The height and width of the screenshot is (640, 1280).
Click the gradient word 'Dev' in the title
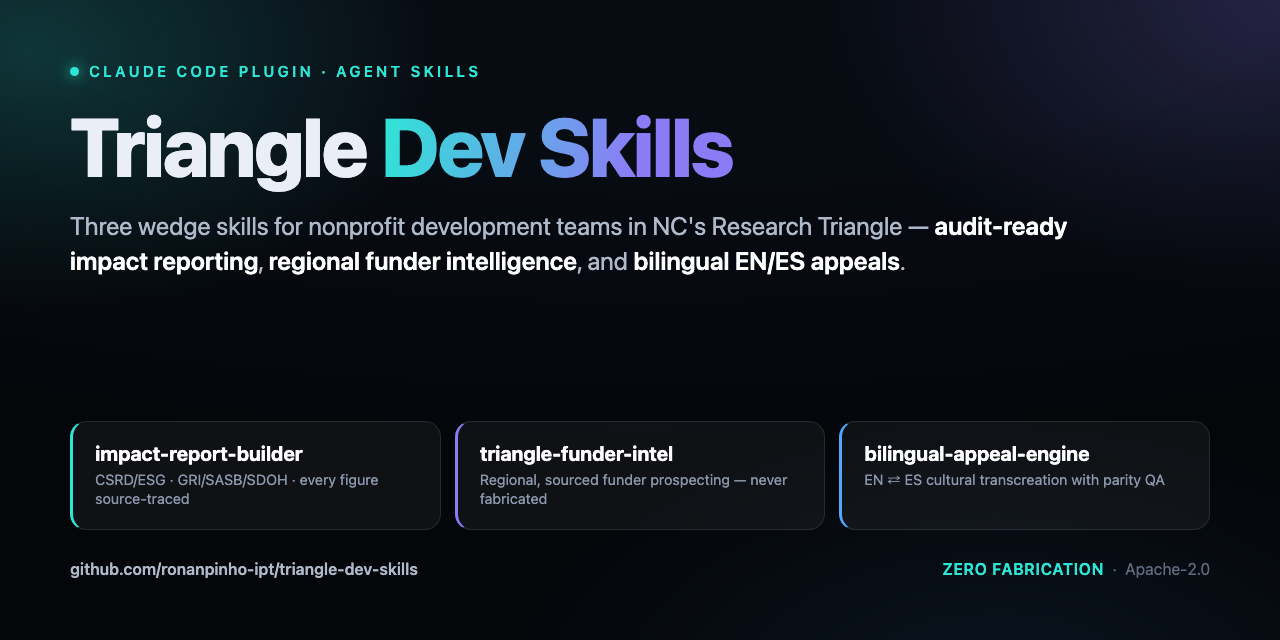(453, 150)
